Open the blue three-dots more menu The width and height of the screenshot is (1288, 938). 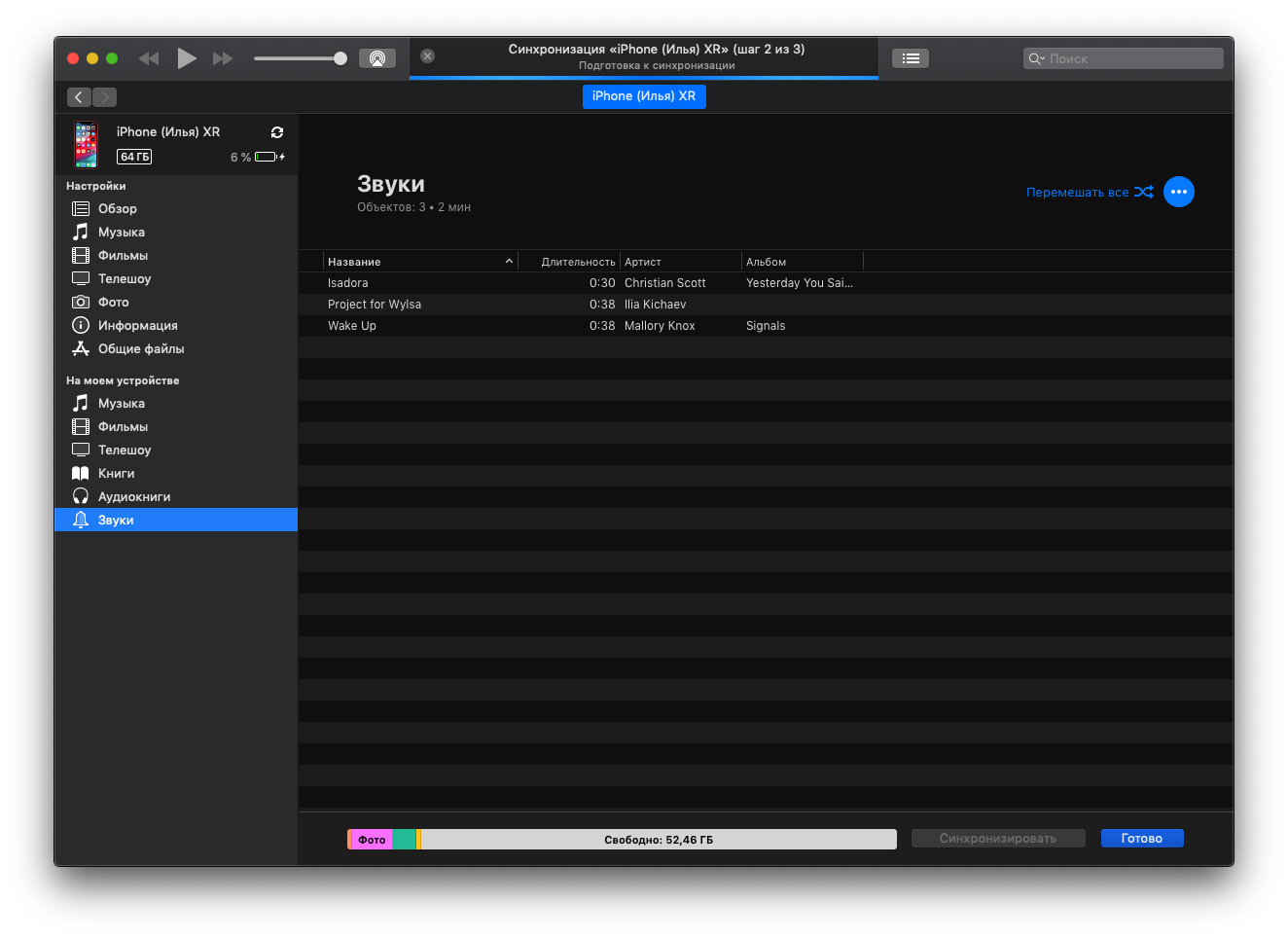1178,192
